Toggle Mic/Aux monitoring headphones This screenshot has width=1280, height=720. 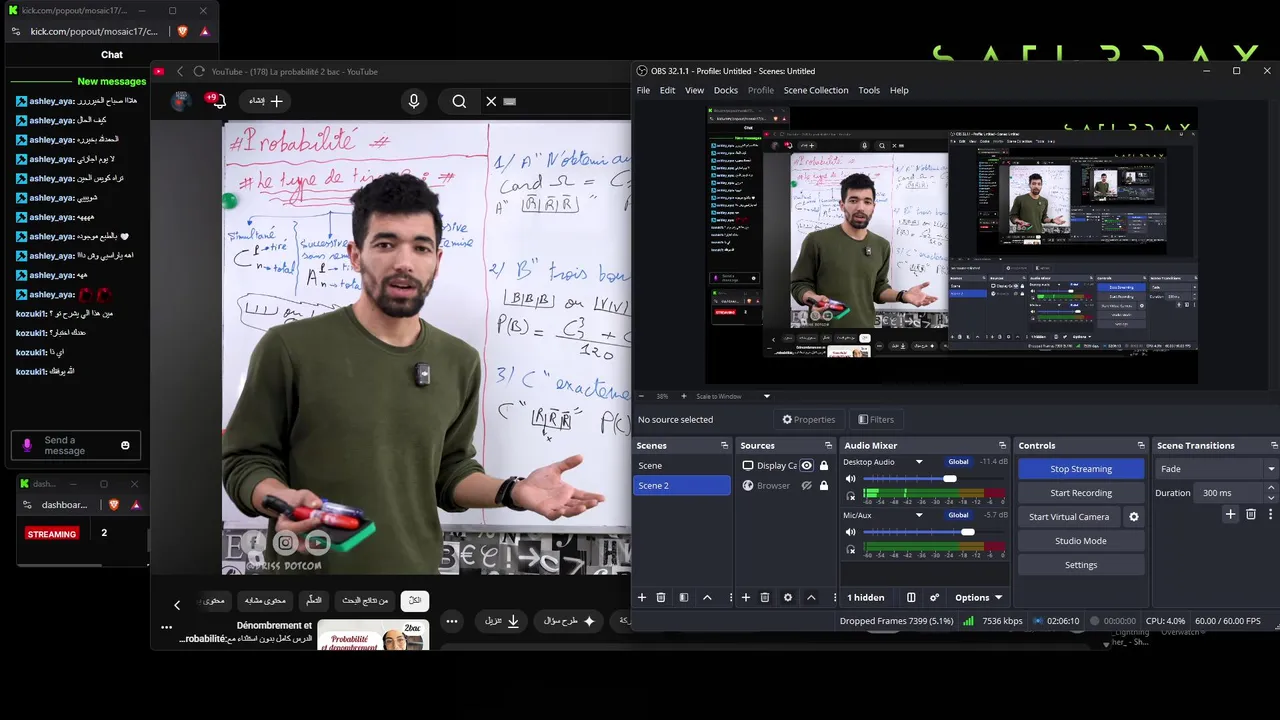coord(851,550)
